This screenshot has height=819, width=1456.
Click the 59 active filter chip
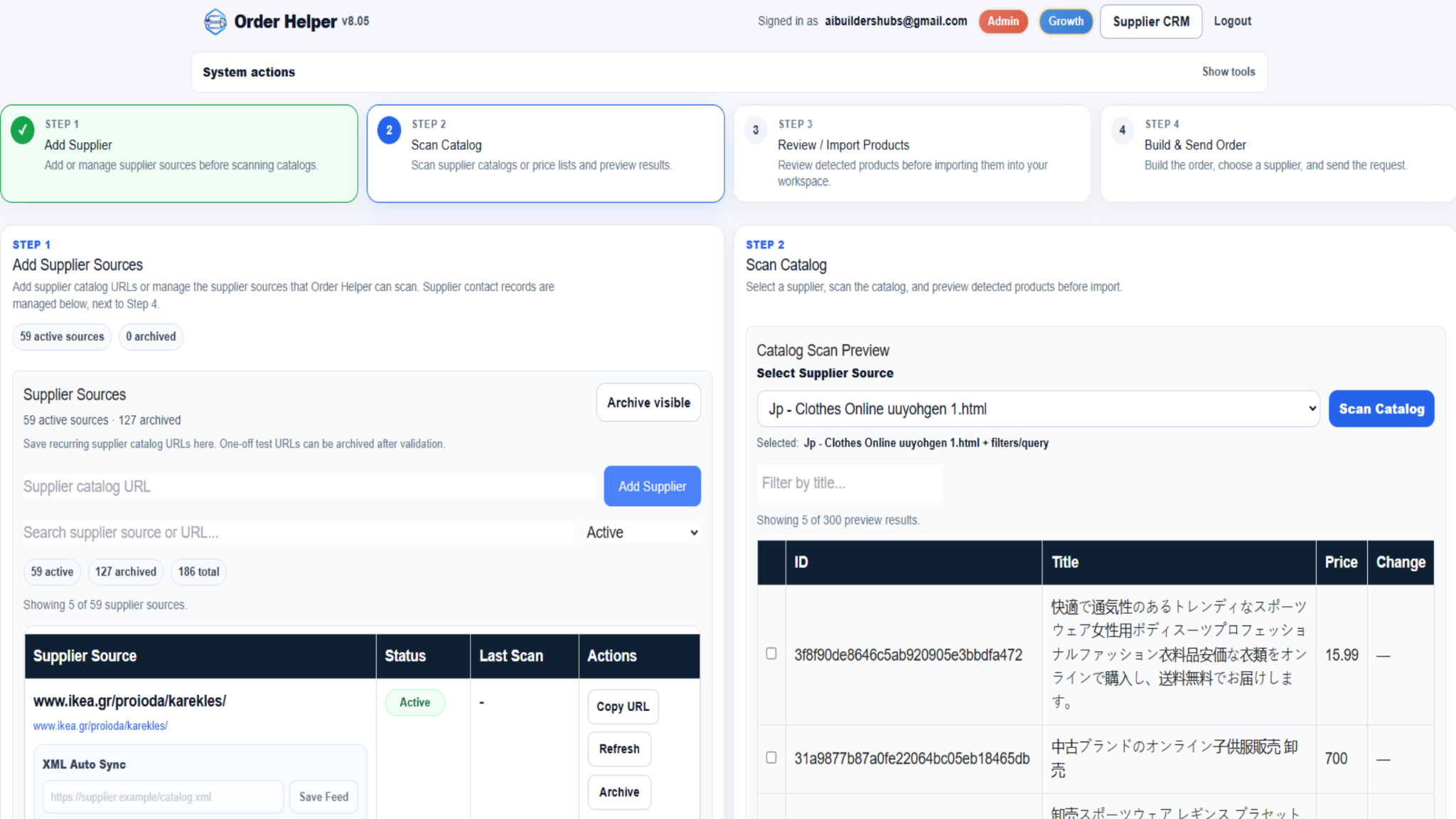[x=52, y=572]
